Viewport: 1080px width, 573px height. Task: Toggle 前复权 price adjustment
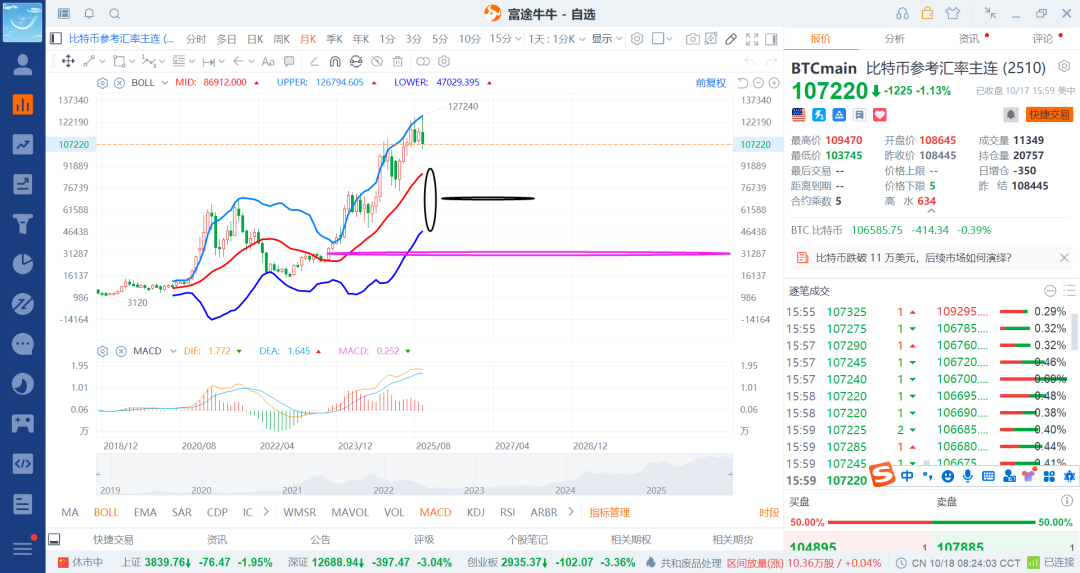click(711, 83)
